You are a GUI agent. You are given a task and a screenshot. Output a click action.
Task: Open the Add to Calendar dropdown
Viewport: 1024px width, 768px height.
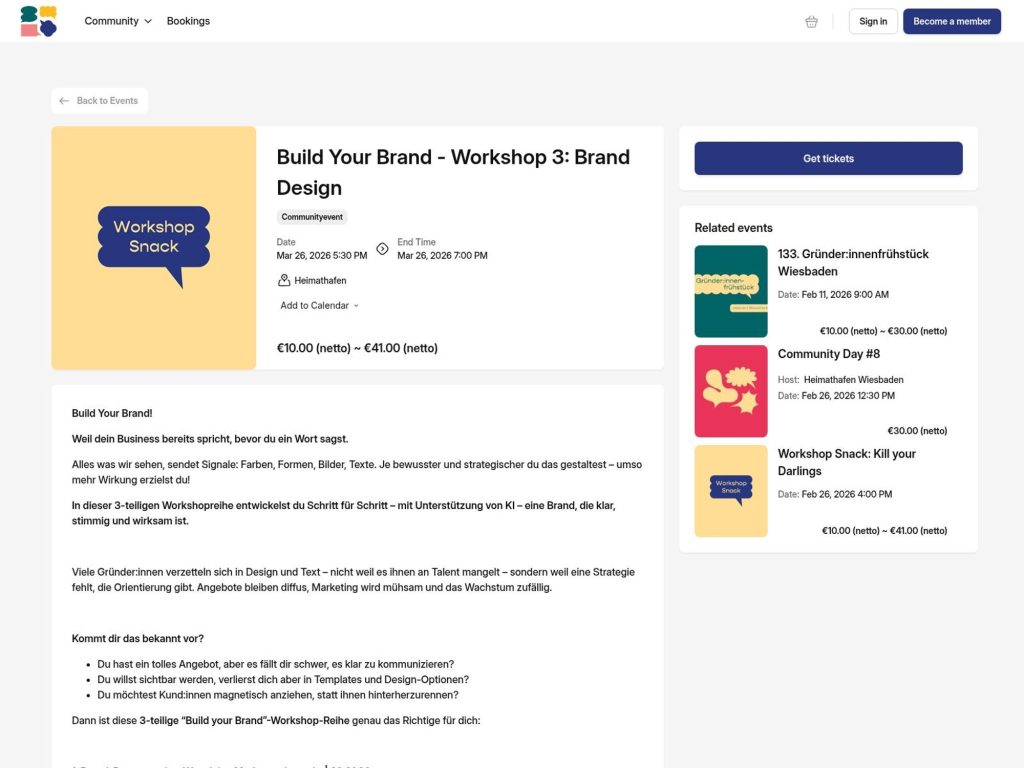click(x=317, y=305)
